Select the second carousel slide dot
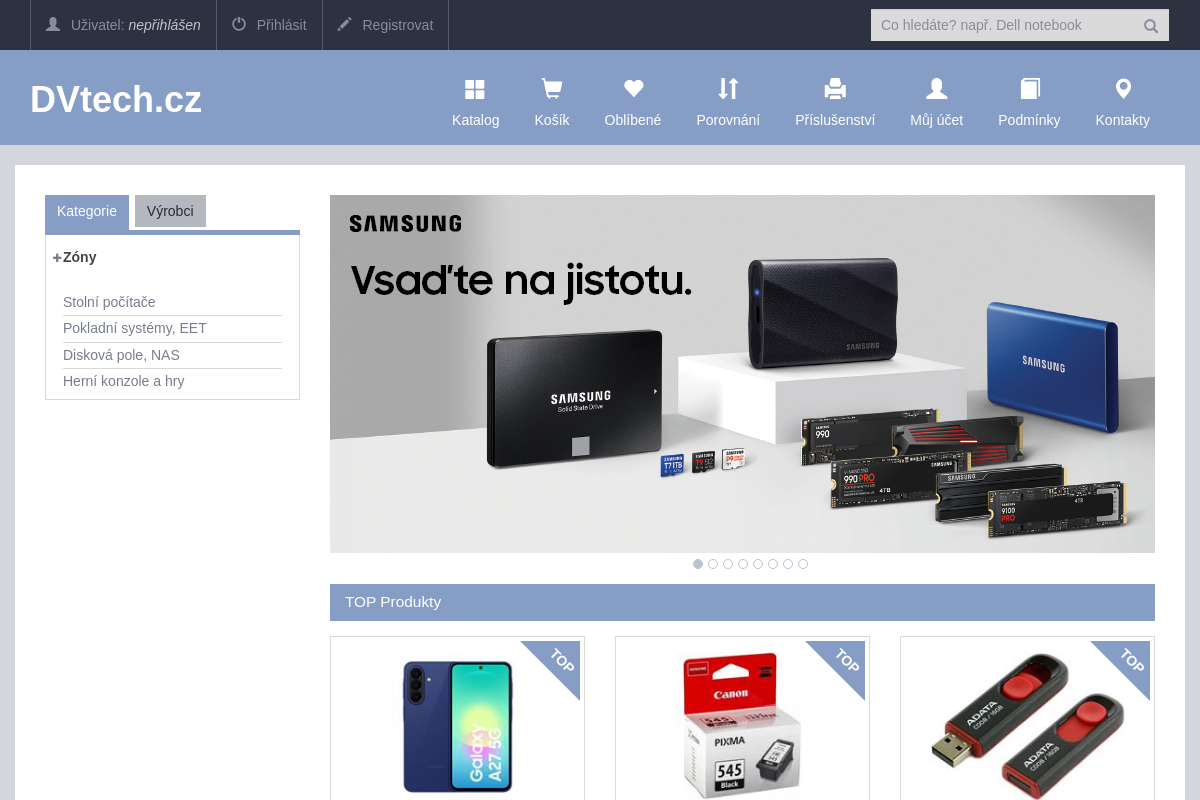1200x800 pixels. tap(713, 564)
